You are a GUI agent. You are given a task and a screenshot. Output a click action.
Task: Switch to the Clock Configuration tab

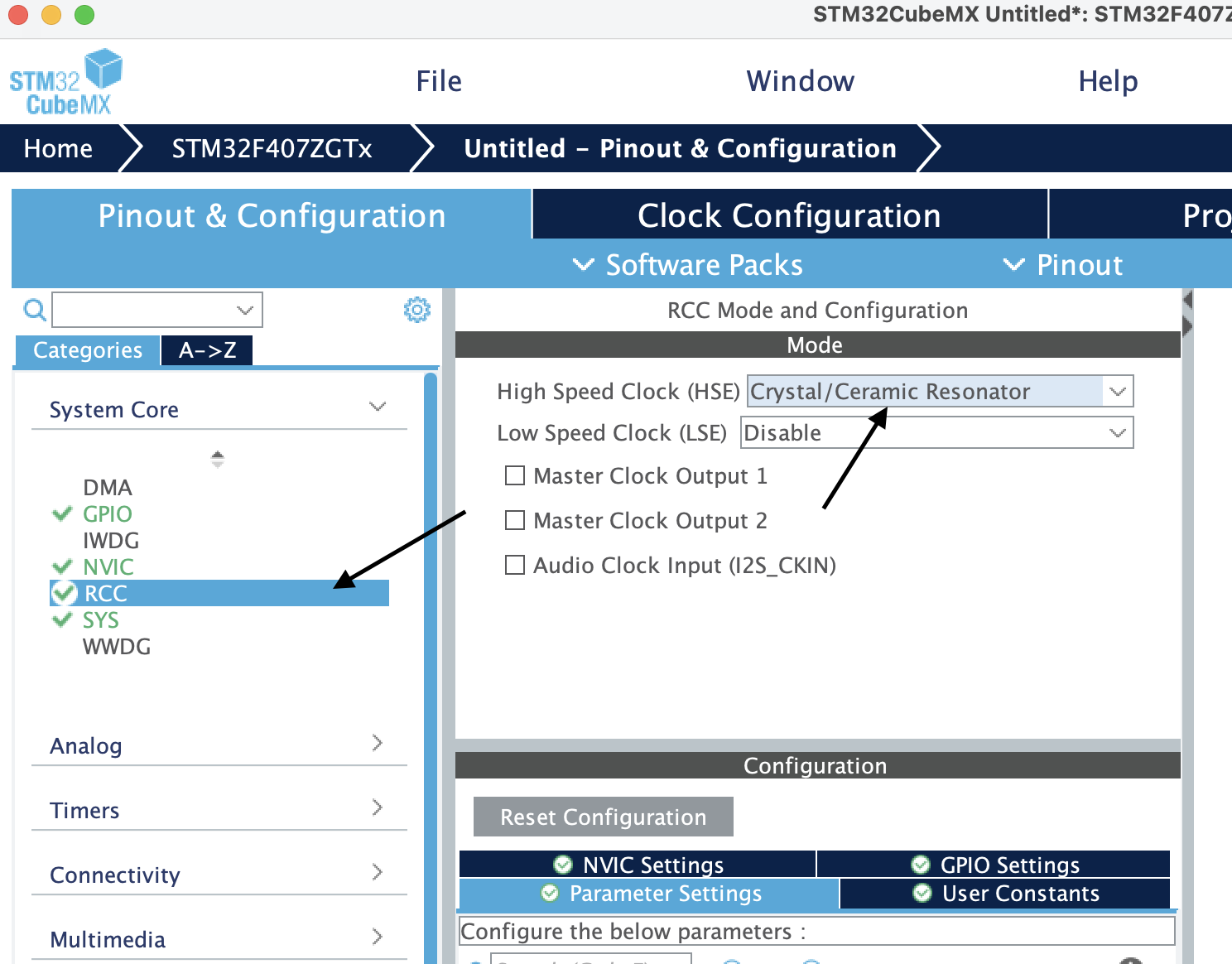point(789,215)
